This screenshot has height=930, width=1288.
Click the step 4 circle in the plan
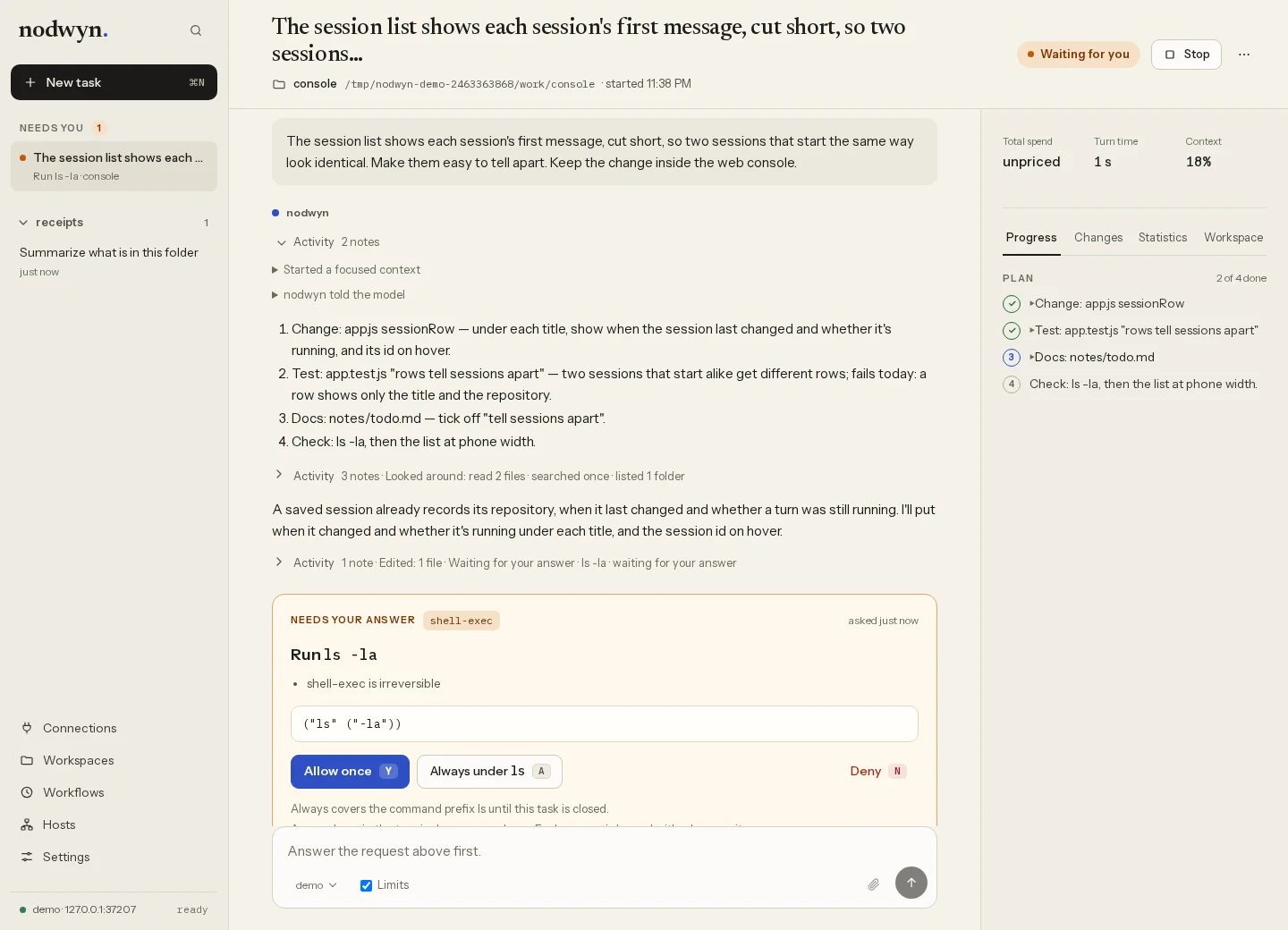point(1012,385)
